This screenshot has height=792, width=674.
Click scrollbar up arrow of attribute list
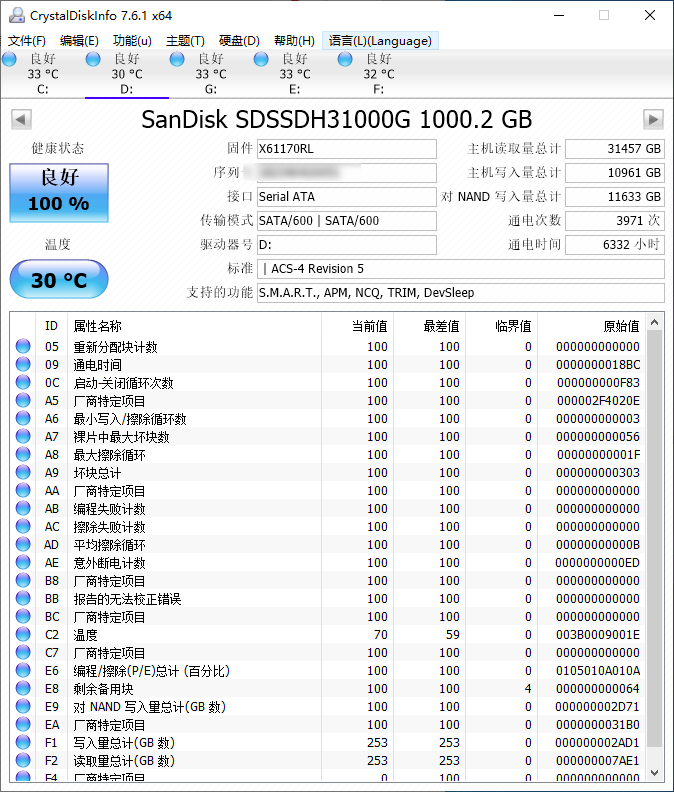[x=654, y=322]
